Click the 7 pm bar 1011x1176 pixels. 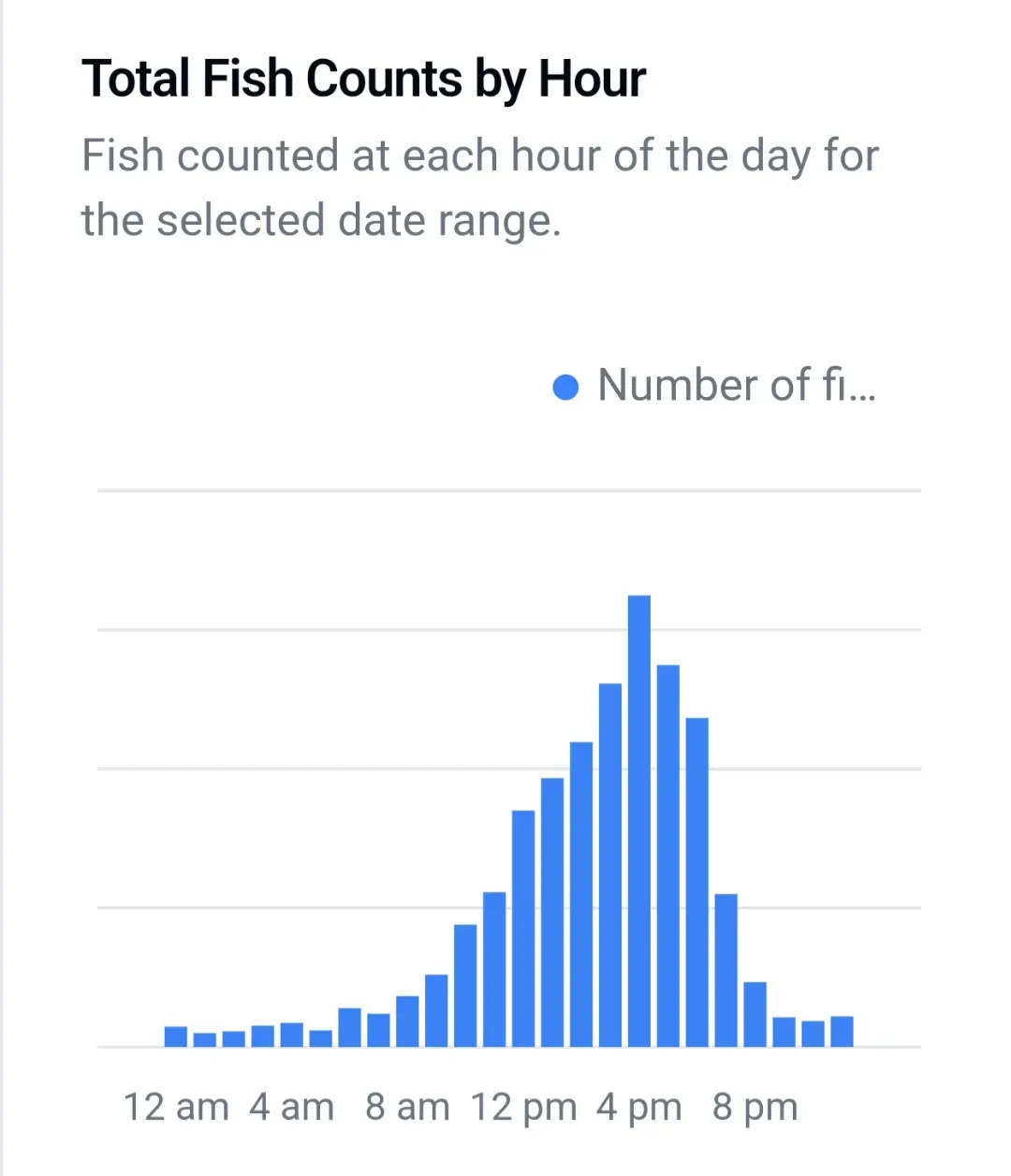[725, 969]
